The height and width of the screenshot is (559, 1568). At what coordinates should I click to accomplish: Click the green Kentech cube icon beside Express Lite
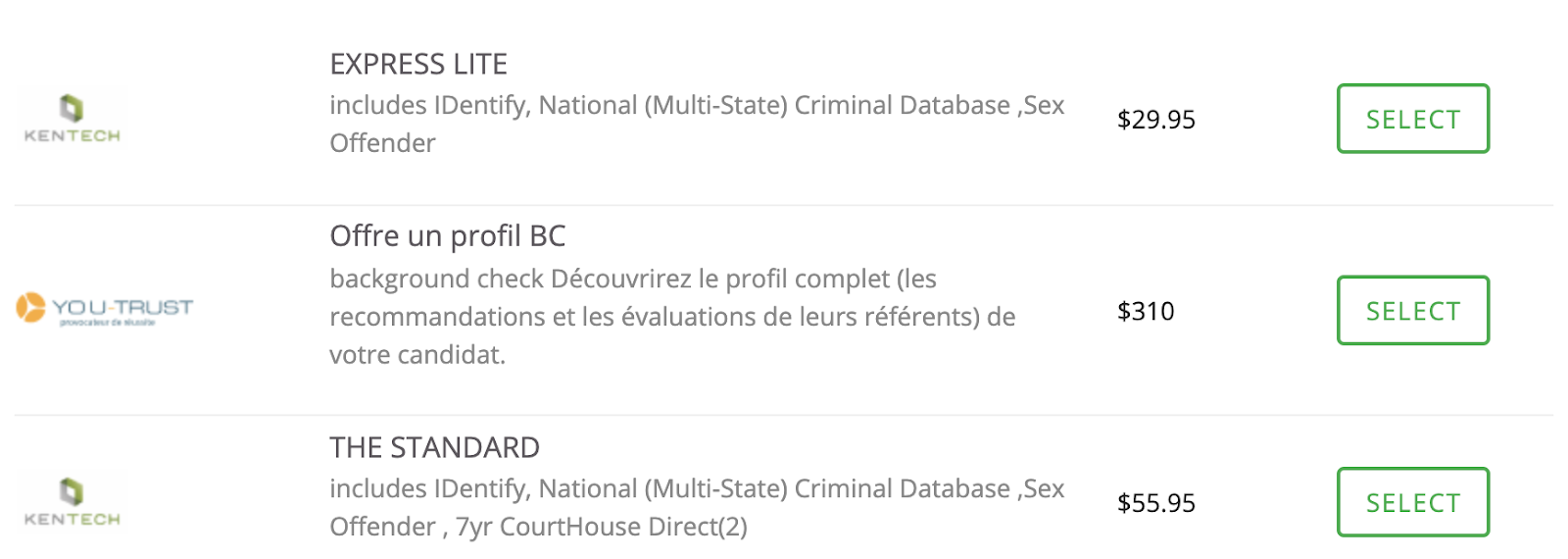(x=72, y=108)
